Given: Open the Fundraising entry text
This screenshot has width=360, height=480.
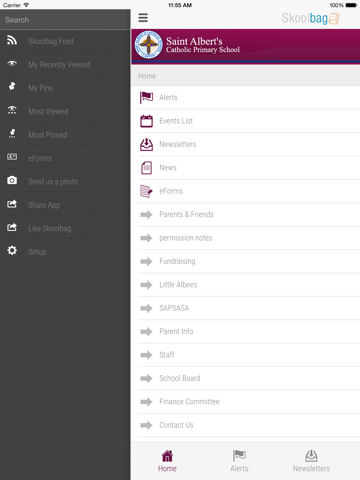Looking at the screenshot, I should (177, 261).
